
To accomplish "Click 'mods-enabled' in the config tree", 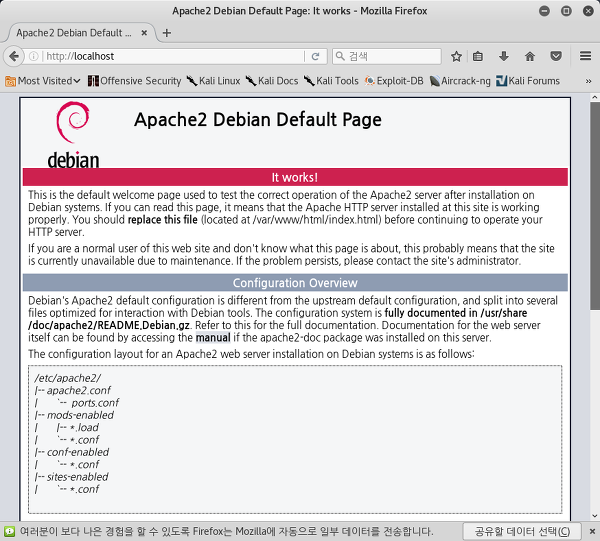I will 80,415.
